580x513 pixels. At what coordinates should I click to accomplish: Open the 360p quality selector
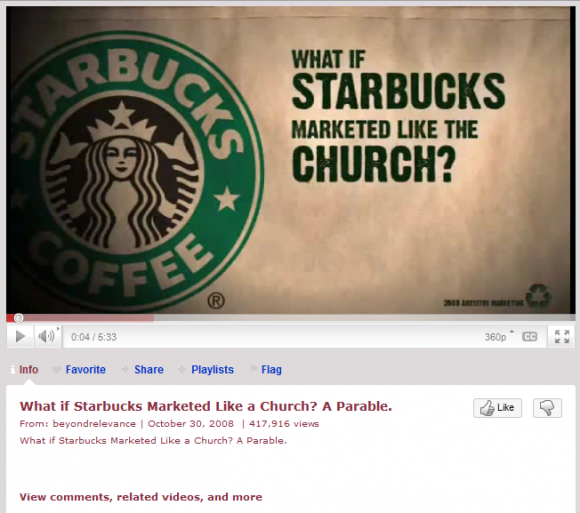[499, 337]
